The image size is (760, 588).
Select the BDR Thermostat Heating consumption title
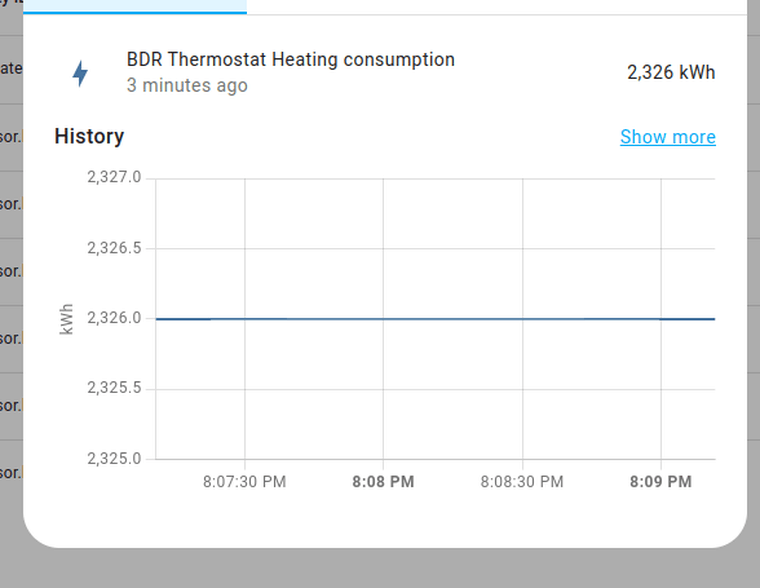point(291,60)
